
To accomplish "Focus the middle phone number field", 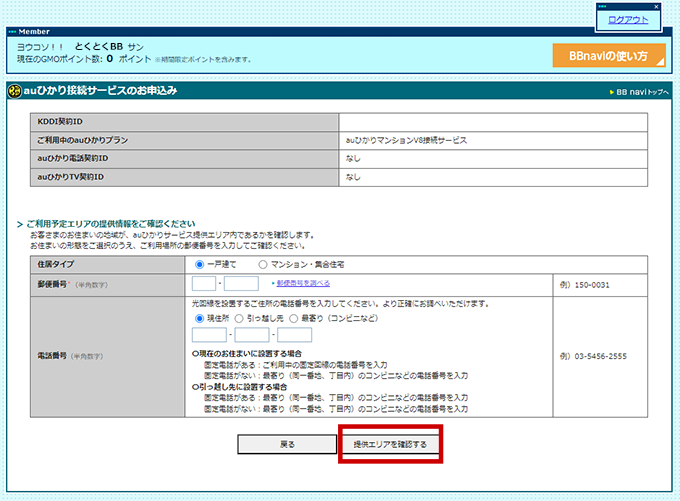I will pos(251,335).
